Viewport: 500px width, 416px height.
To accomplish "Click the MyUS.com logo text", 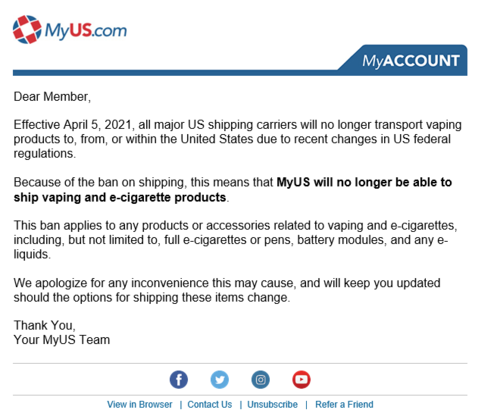I will [86, 30].
